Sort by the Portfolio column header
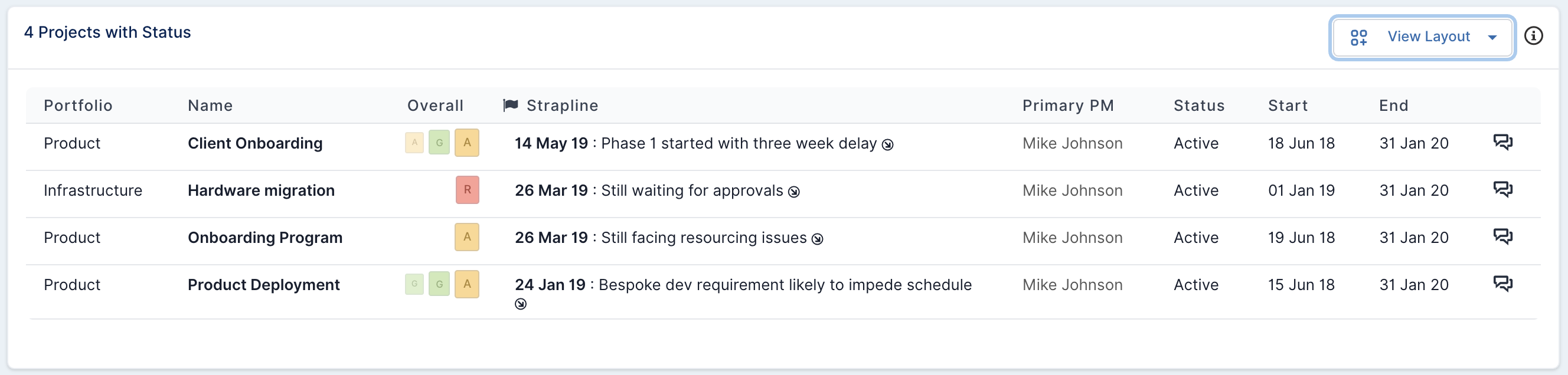This screenshot has width=1568, height=375. pos(78,106)
